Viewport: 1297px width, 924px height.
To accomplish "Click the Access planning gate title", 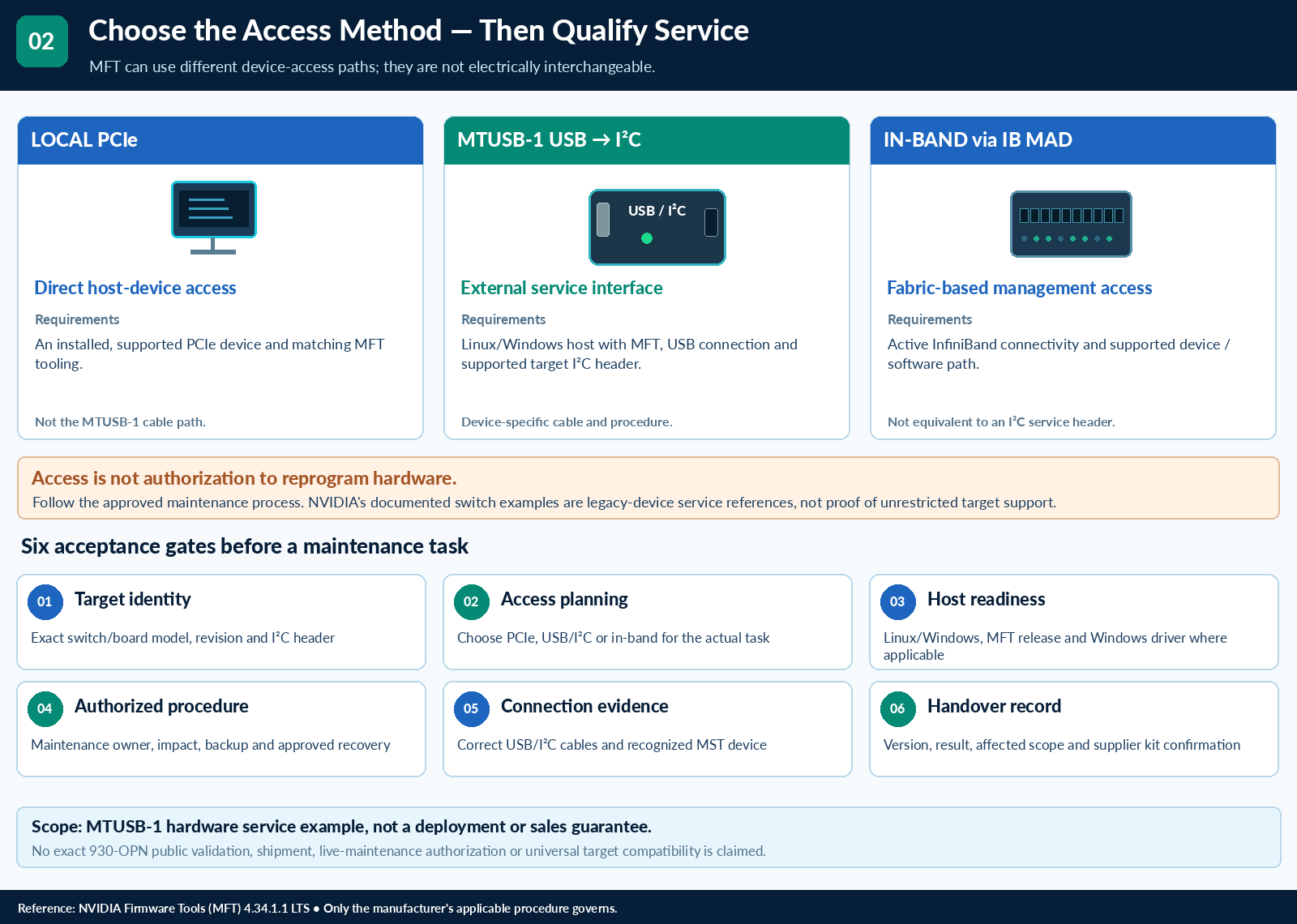I will click(x=564, y=599).
